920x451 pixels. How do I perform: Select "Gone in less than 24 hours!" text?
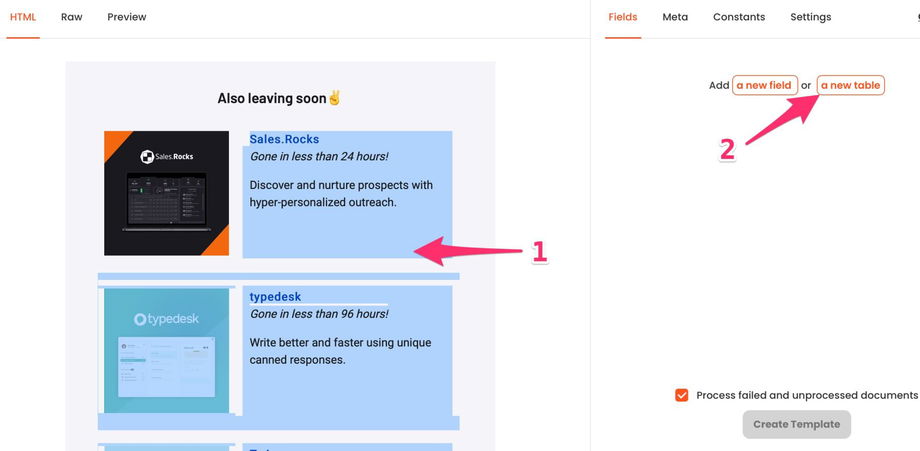[x=319, y=157]
